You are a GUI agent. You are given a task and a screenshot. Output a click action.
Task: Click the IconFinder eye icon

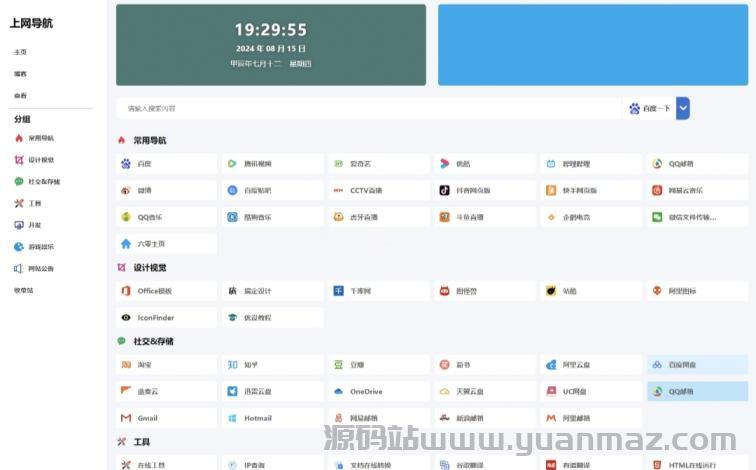(126, 318)
